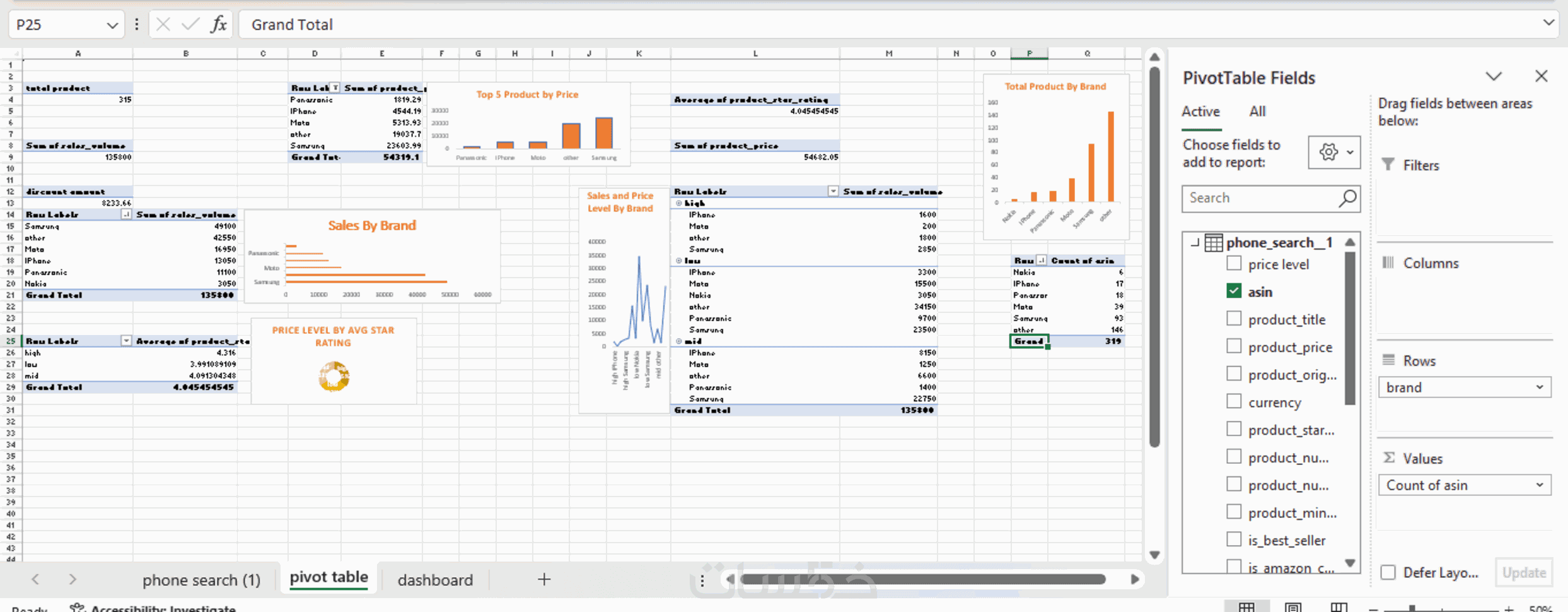The image size is (1568, 612).
Task: Go to the previous sheet tab arrow
Action: point(35,579)
